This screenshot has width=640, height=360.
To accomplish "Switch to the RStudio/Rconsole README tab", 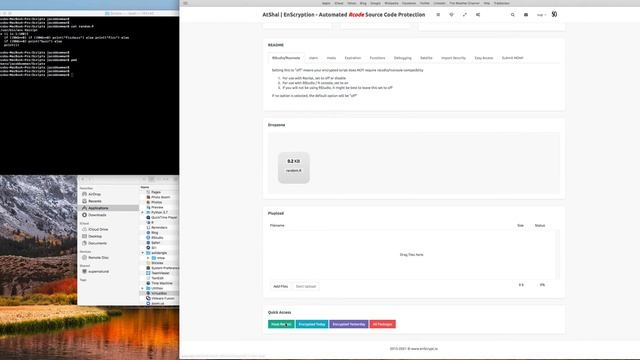I will [286, 58].
